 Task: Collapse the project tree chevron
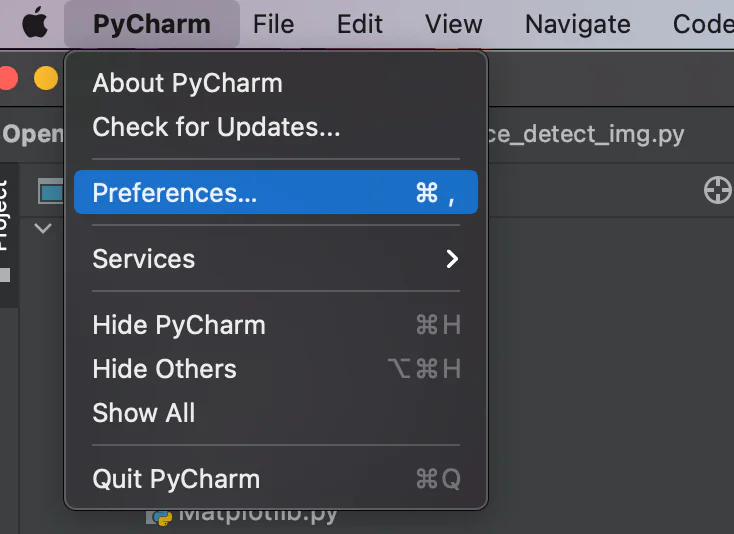[x=43, y=229]
